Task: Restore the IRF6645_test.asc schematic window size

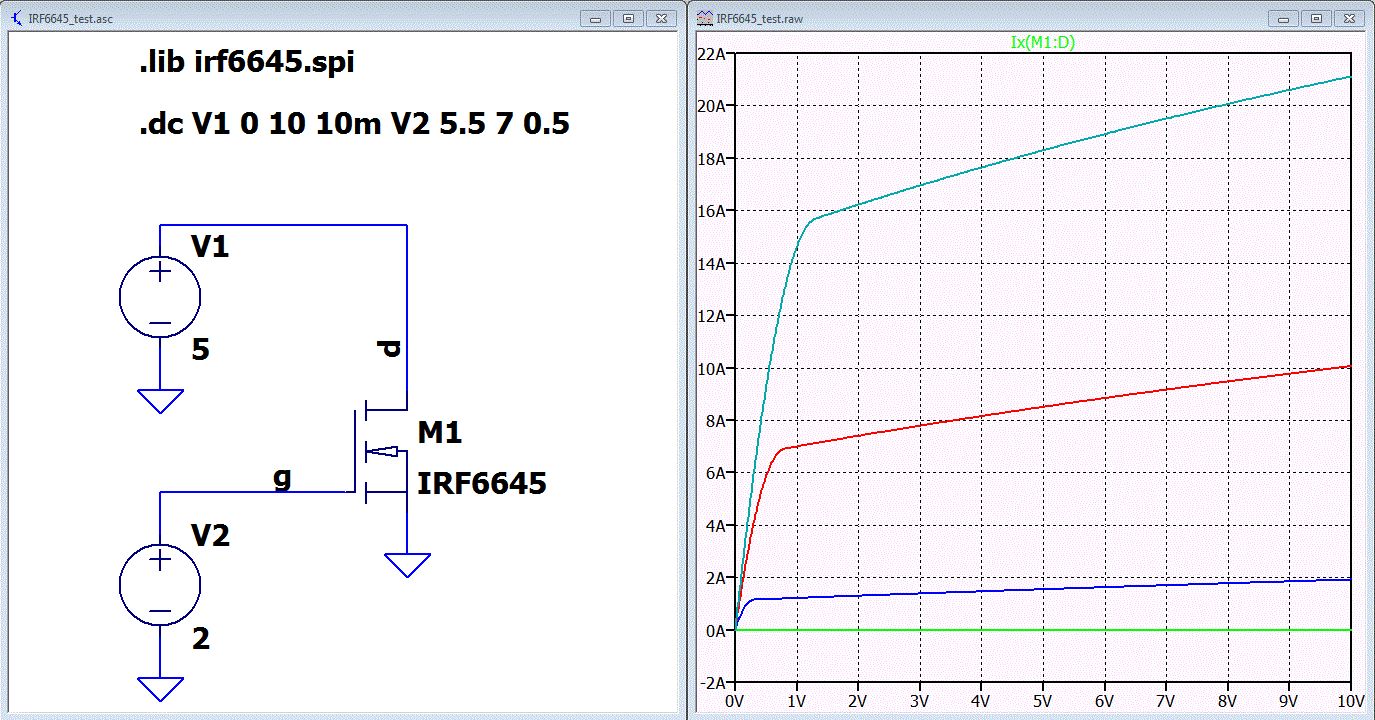Action: coord(628,18)
